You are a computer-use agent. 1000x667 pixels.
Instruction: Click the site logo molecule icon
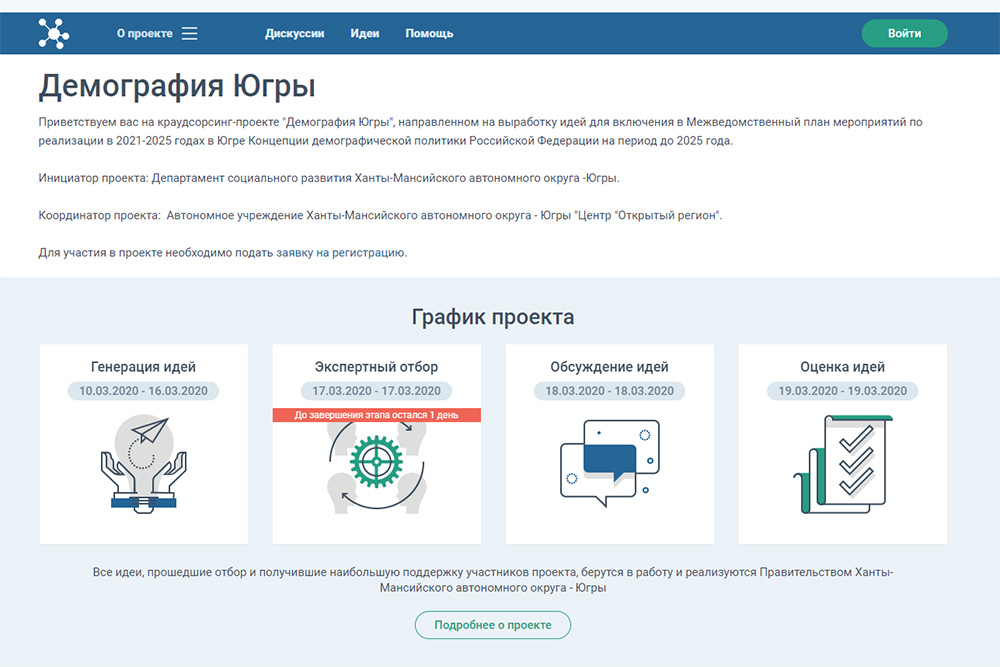pos(53,33)
